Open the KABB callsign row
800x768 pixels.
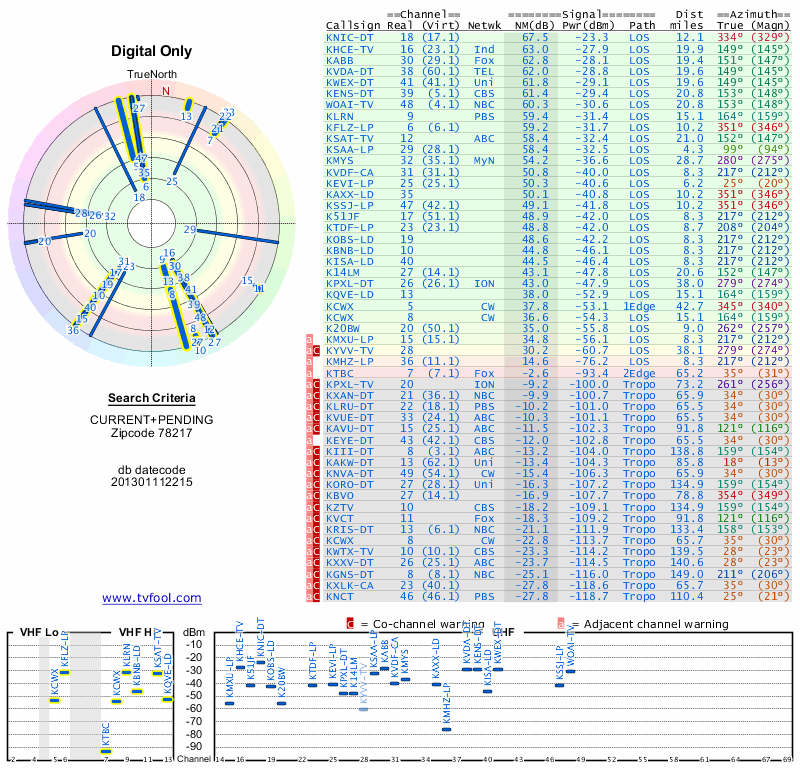(x=339, y=61)
